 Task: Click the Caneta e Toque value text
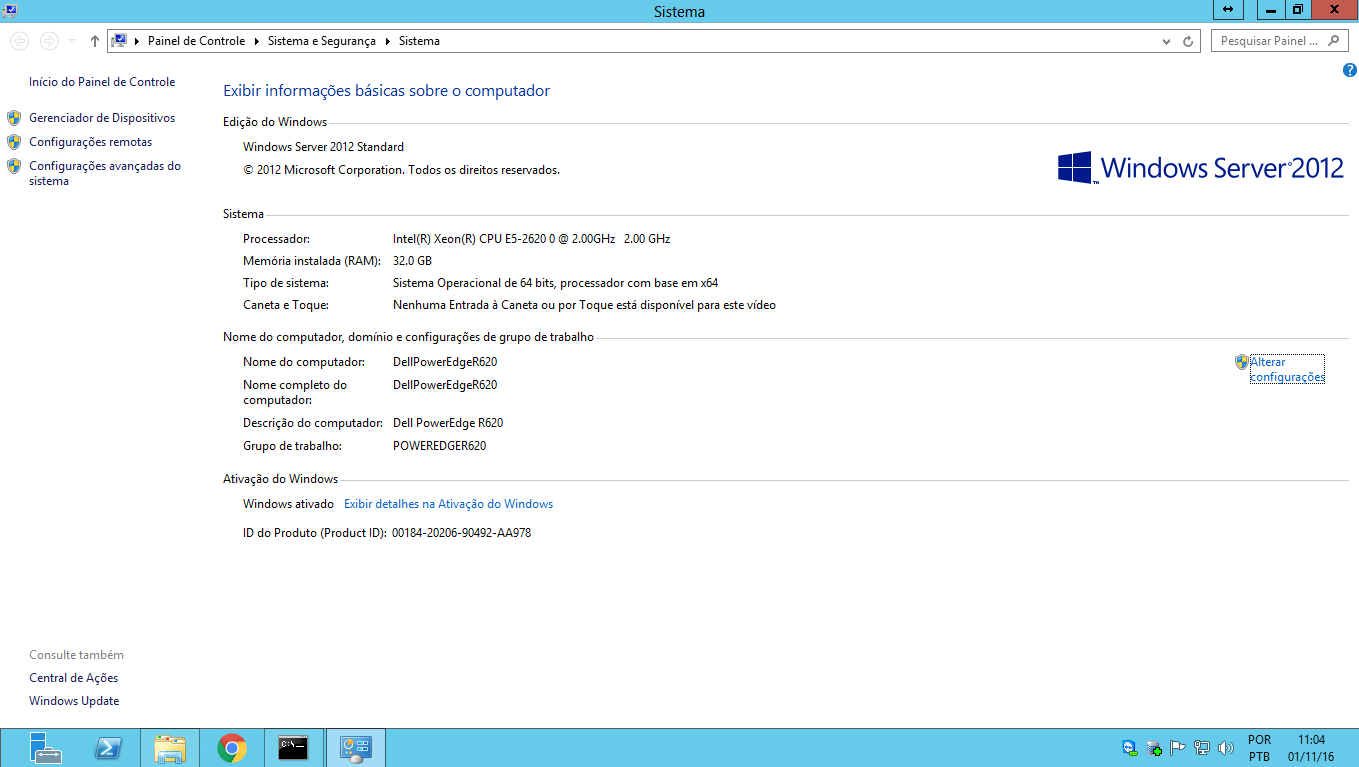[584, 305]
